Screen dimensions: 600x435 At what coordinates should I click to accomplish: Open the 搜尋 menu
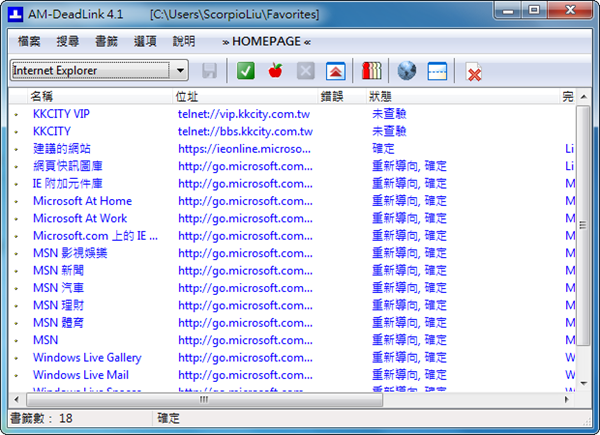pyautogui.click(x=68, y=41)
